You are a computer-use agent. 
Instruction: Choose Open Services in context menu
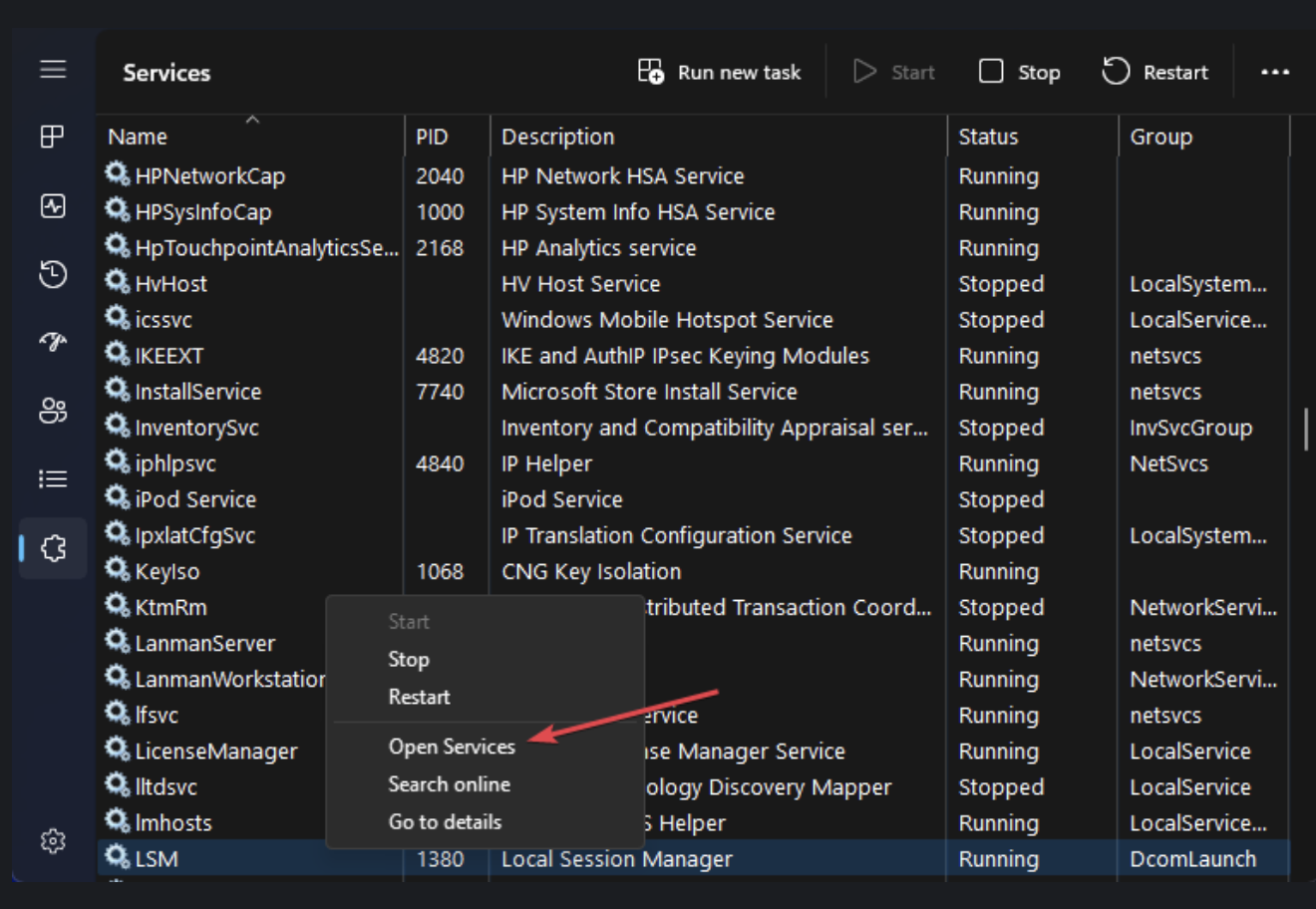coord(452,747)
